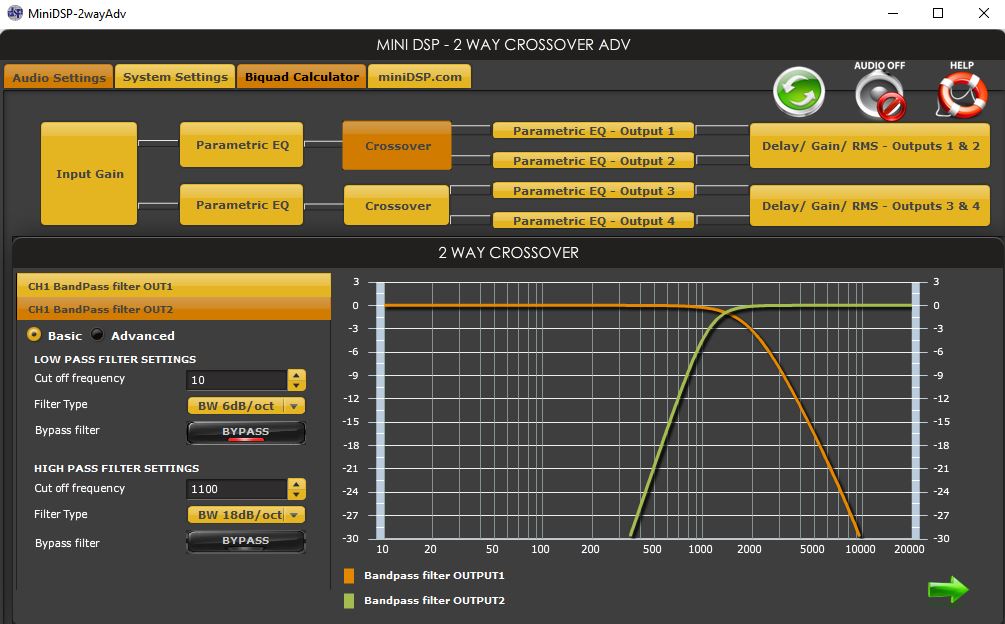Open the miniDSP.com tab
The image size is (1005, 624).
point(419,76)
